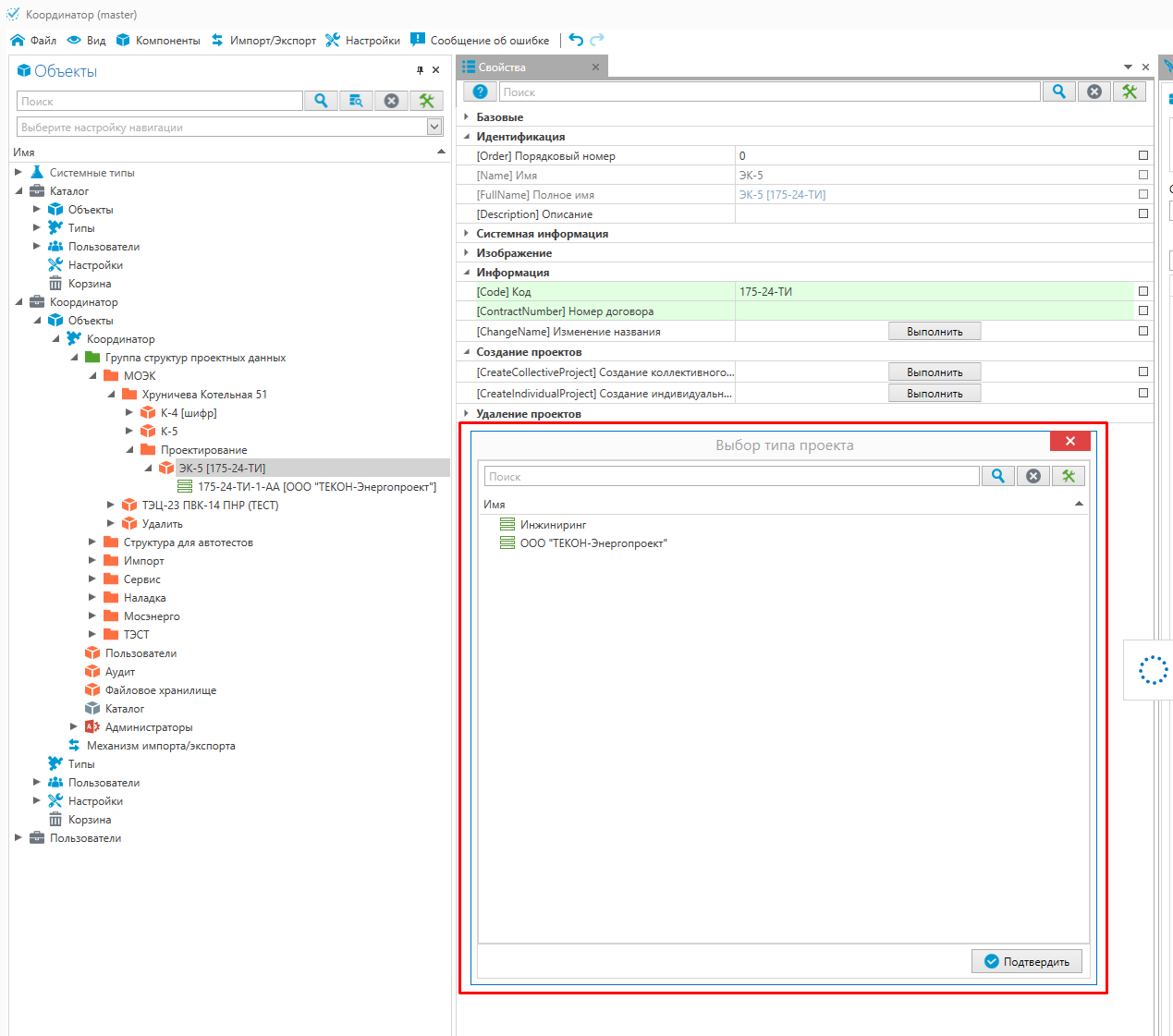
Task: Click the undo arrow in the toolbar
Action: coord(576,40)
